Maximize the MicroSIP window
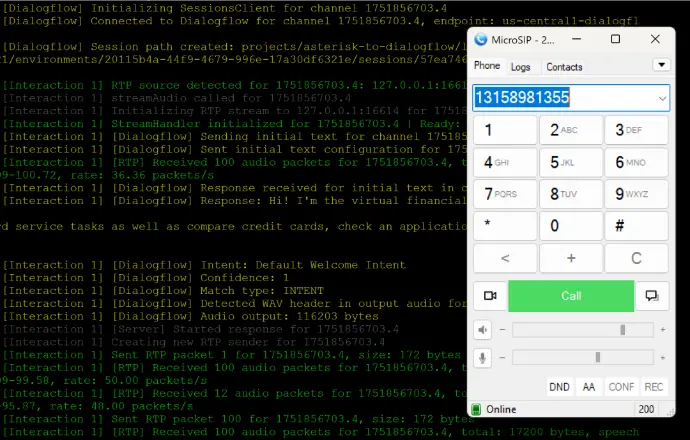The image size is (690, 440). click(615, 39)
